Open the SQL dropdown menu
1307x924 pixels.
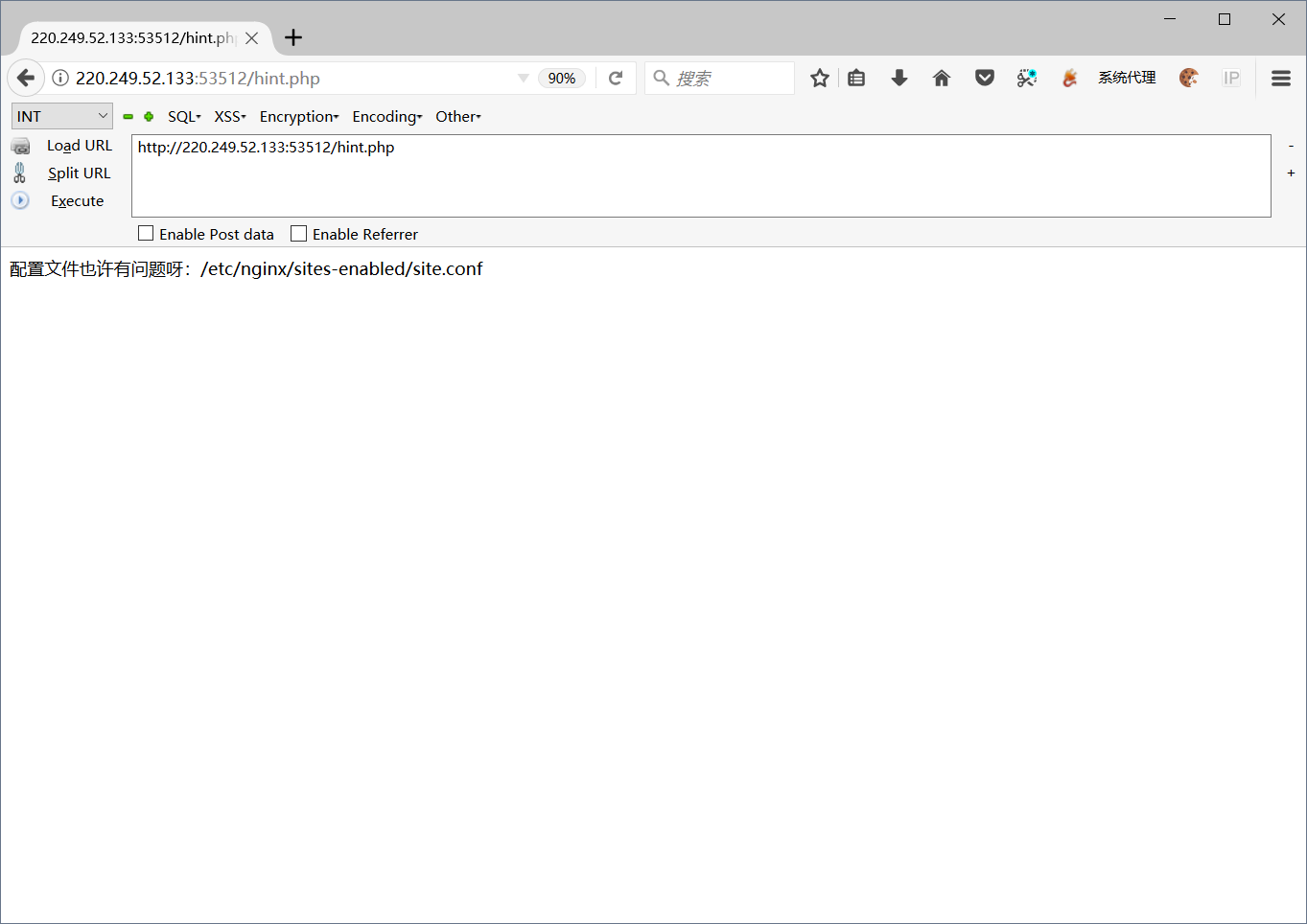pyautogui.click(x=183, y=116)
